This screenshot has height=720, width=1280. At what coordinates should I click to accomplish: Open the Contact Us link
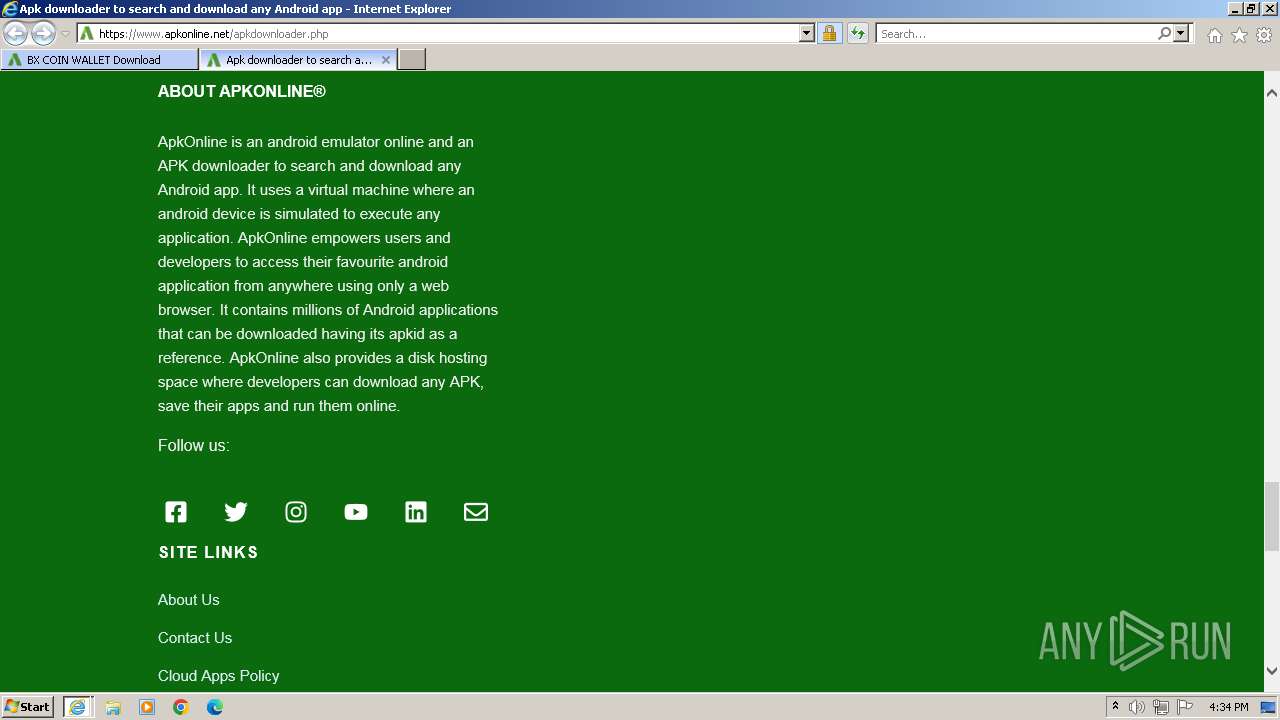tap(195, 638)
